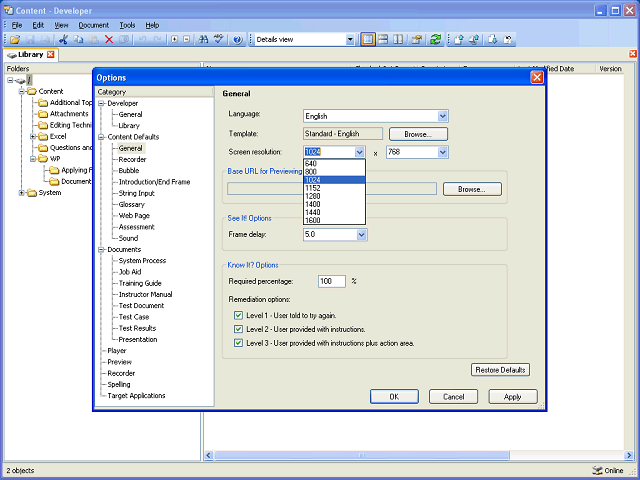The height and width of the screenshot is (480, 640).
Task: Click the Check In All toolbar icon
Action: tap(473, 40)
